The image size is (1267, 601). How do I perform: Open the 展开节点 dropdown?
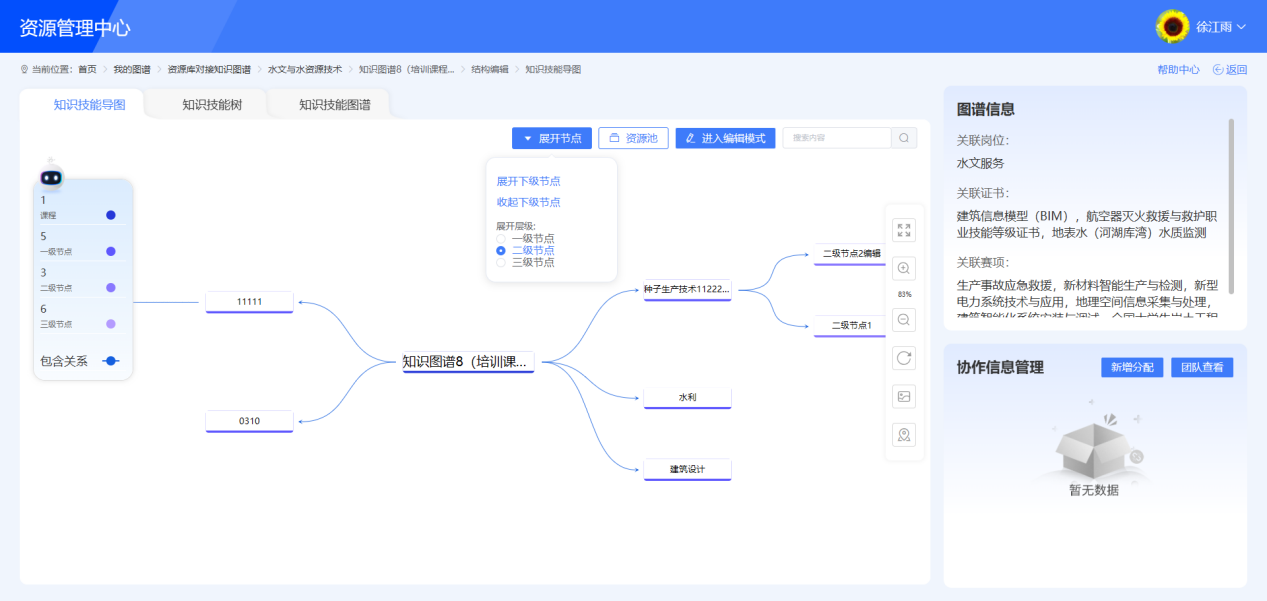551,137
